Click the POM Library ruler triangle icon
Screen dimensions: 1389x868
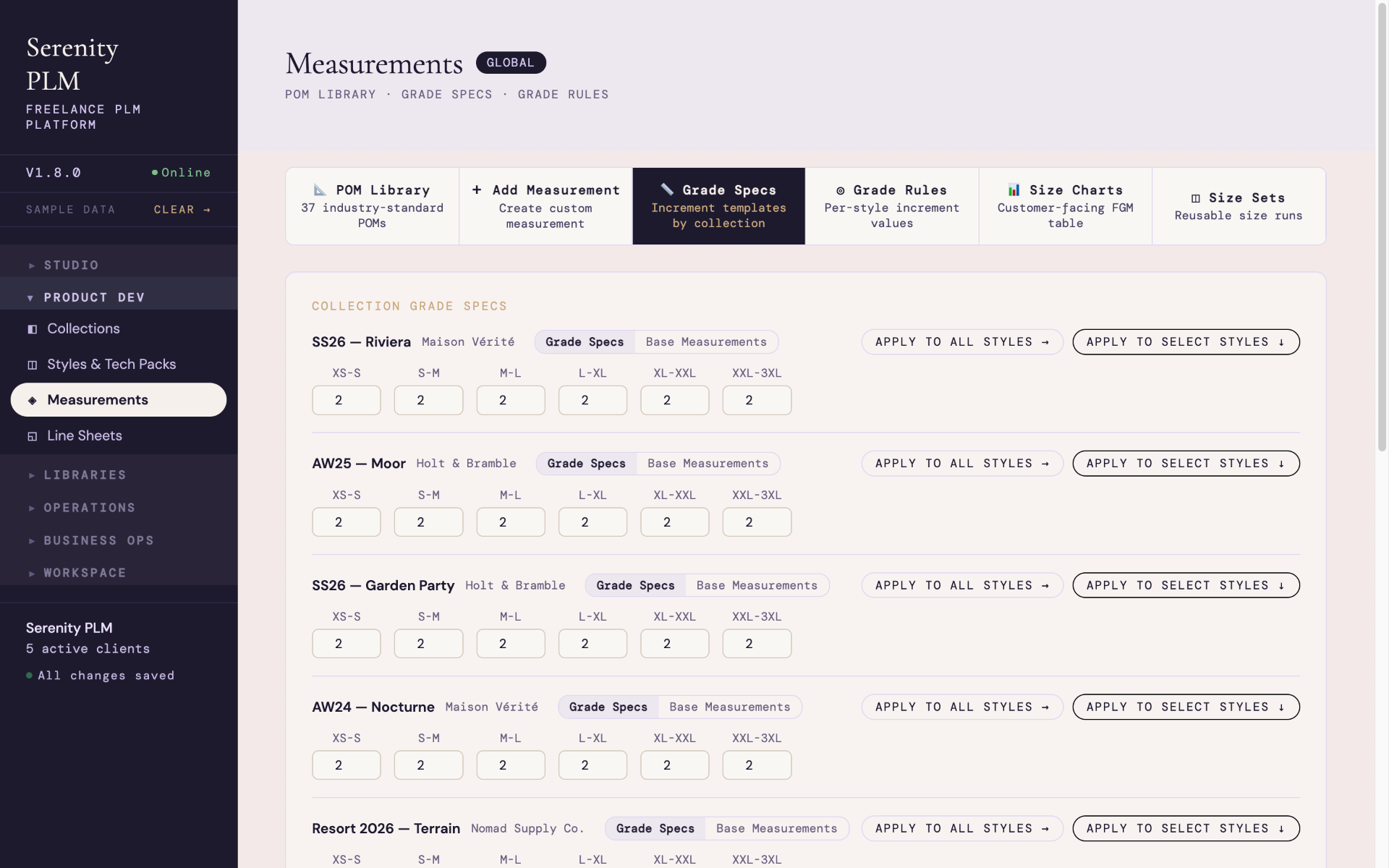pyautogui.click(x=320, y=190)
